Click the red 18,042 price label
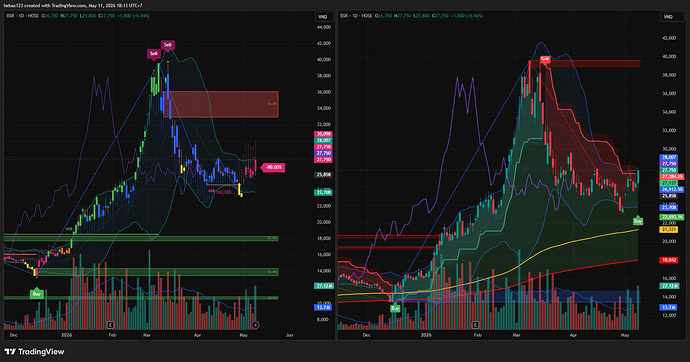The image size is (690, 362). (x=669, y=260)
